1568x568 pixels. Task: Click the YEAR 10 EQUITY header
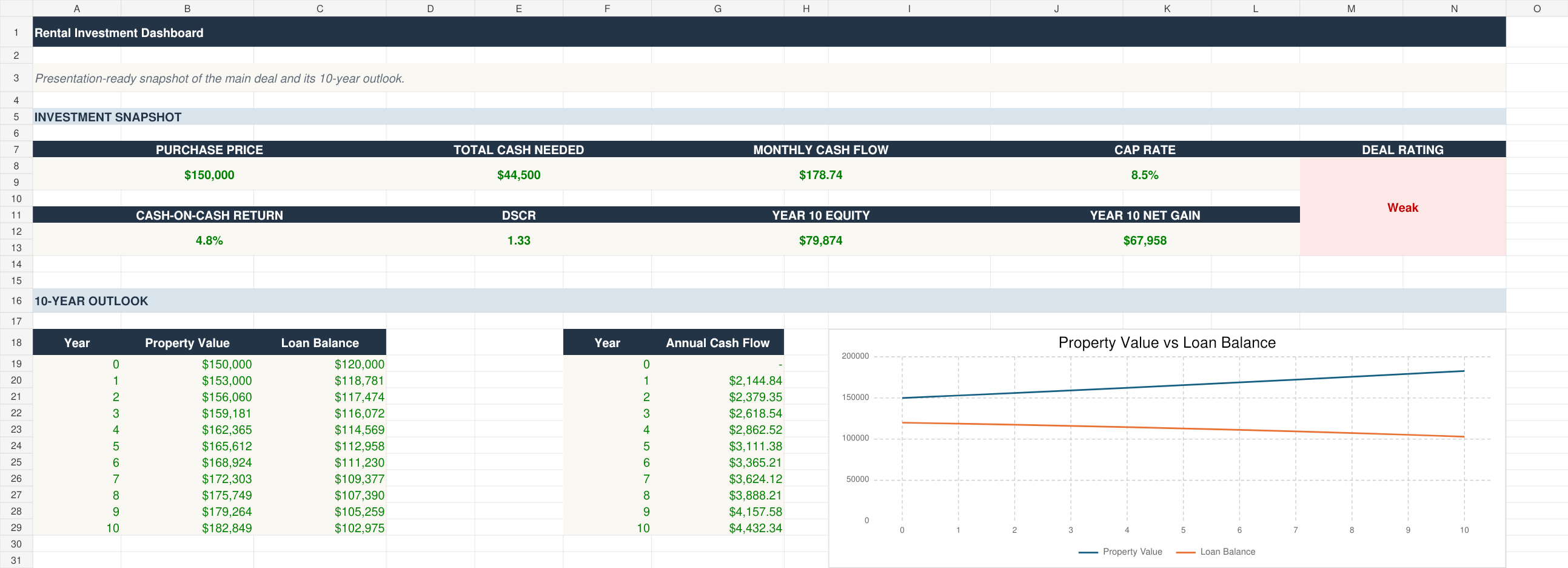[820, 215]
